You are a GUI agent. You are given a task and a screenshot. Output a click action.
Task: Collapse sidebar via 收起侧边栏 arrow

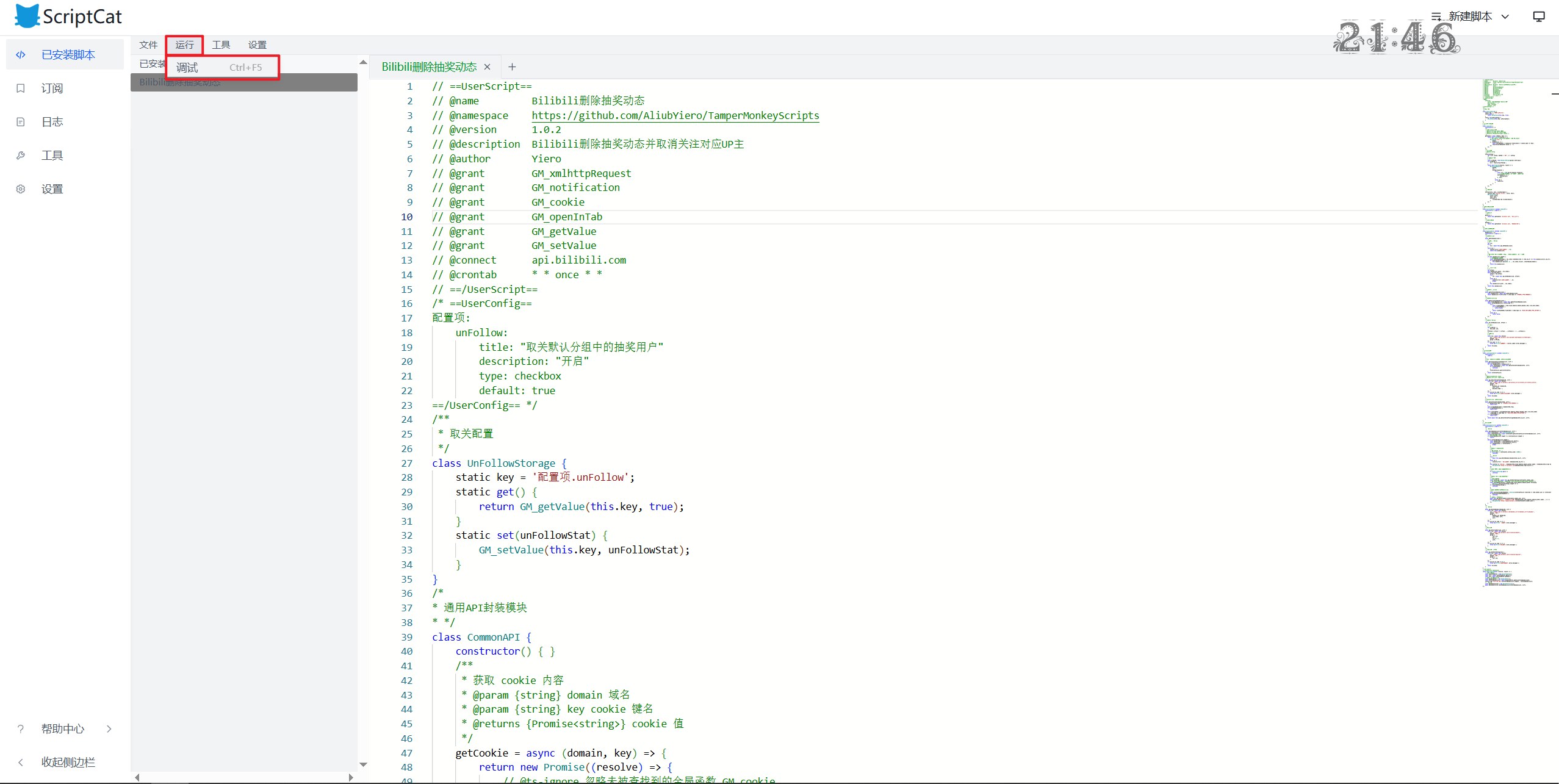tap(21, 762)
